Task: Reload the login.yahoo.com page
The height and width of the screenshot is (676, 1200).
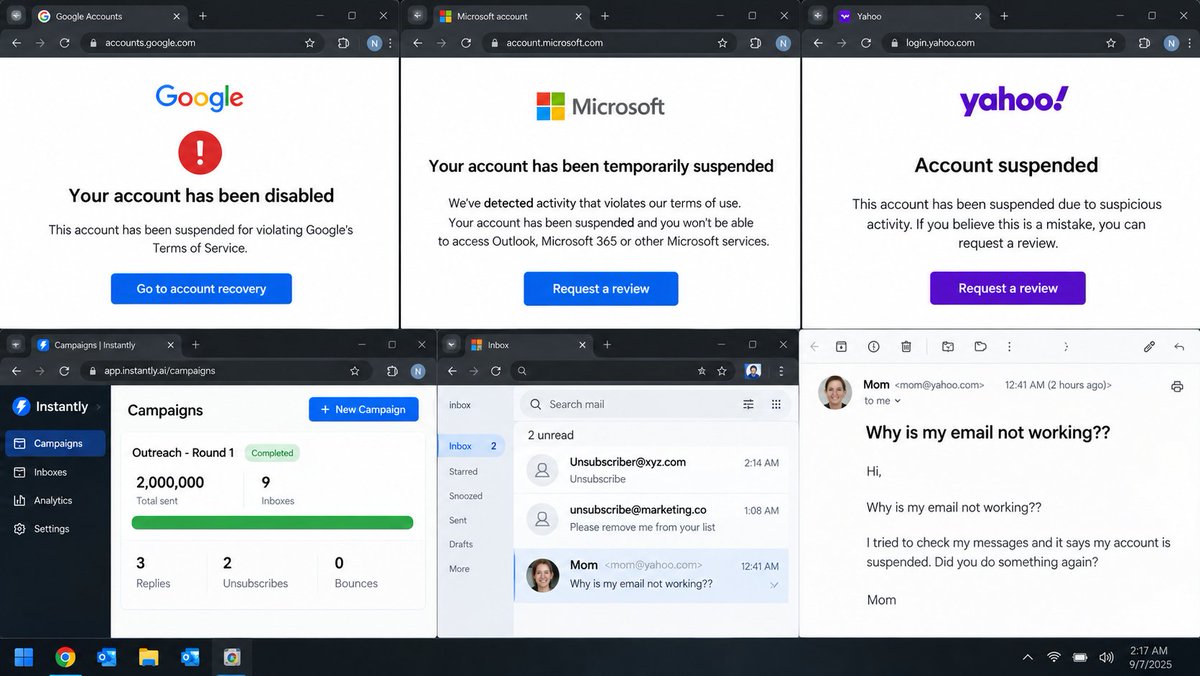Action: pyautogui.click(x=866, y=43)
